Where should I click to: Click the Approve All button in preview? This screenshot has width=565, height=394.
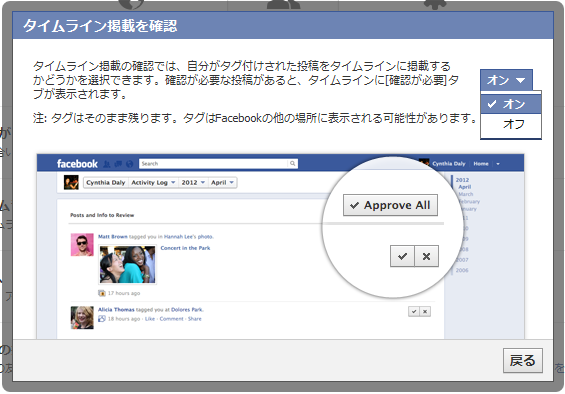tap(390, 205)
